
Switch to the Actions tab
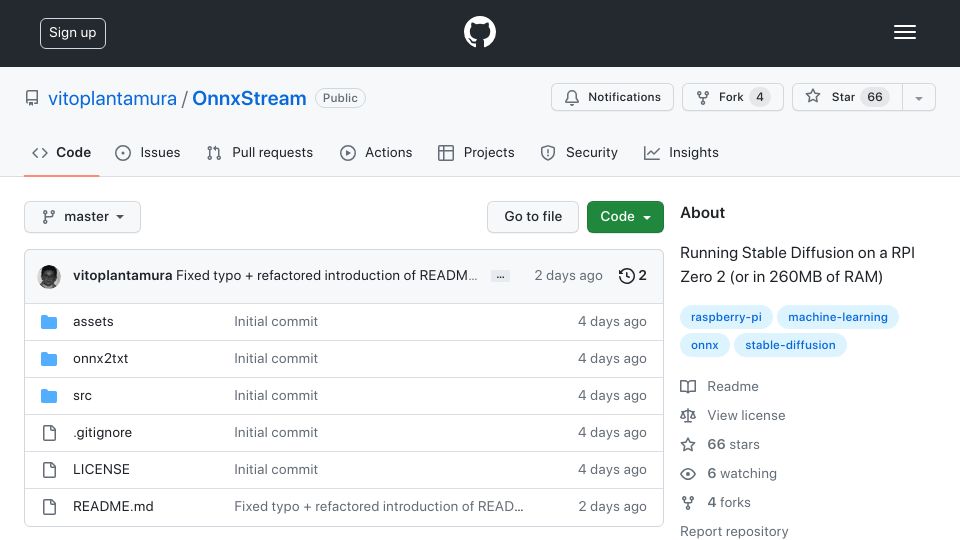tap(376, 152)
